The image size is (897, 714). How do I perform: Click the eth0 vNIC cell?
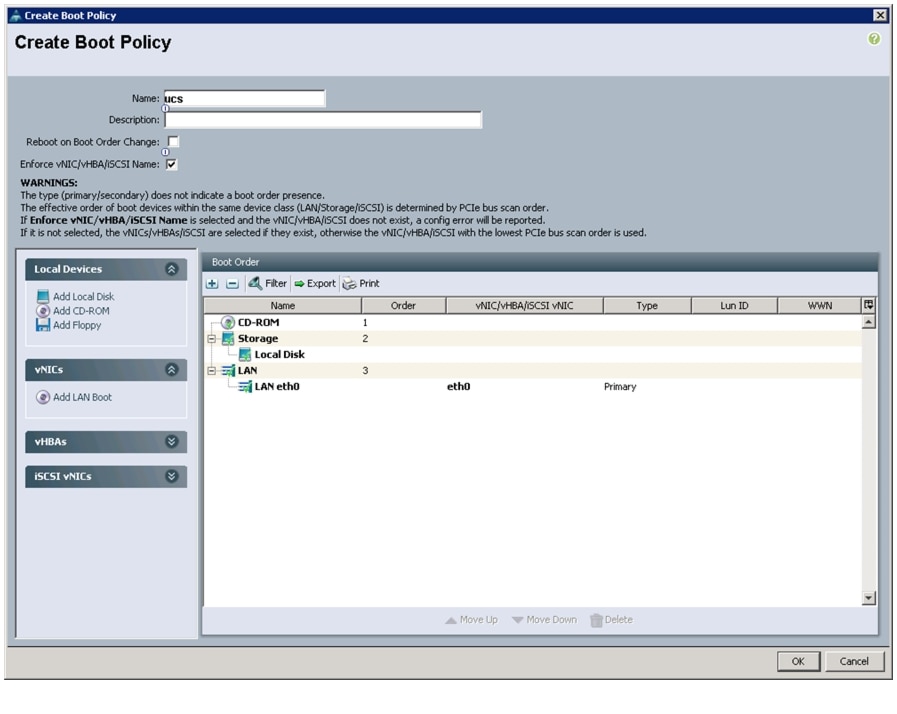458,387
